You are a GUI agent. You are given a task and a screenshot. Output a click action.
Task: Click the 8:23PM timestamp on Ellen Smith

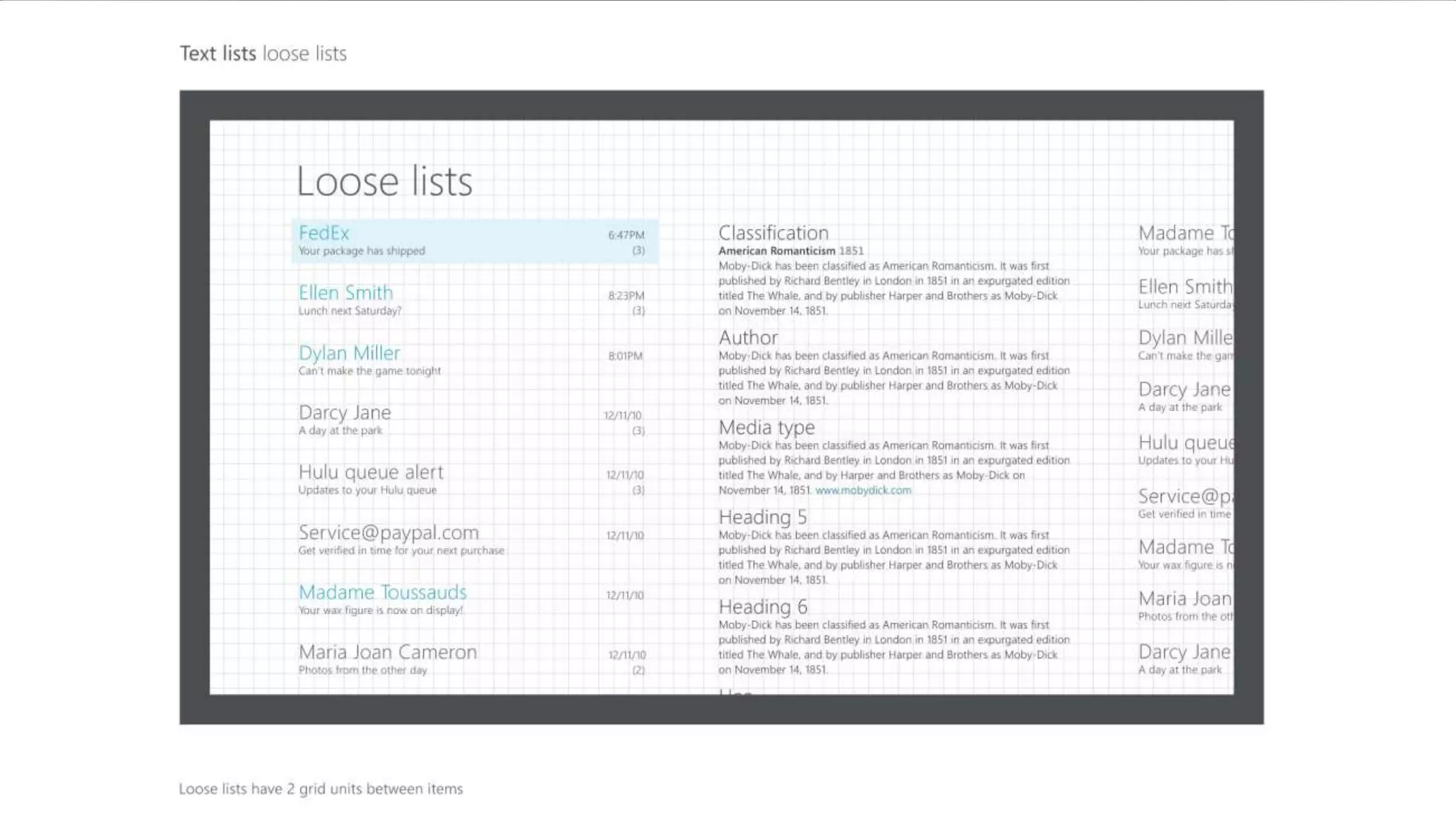coord(626,296)
